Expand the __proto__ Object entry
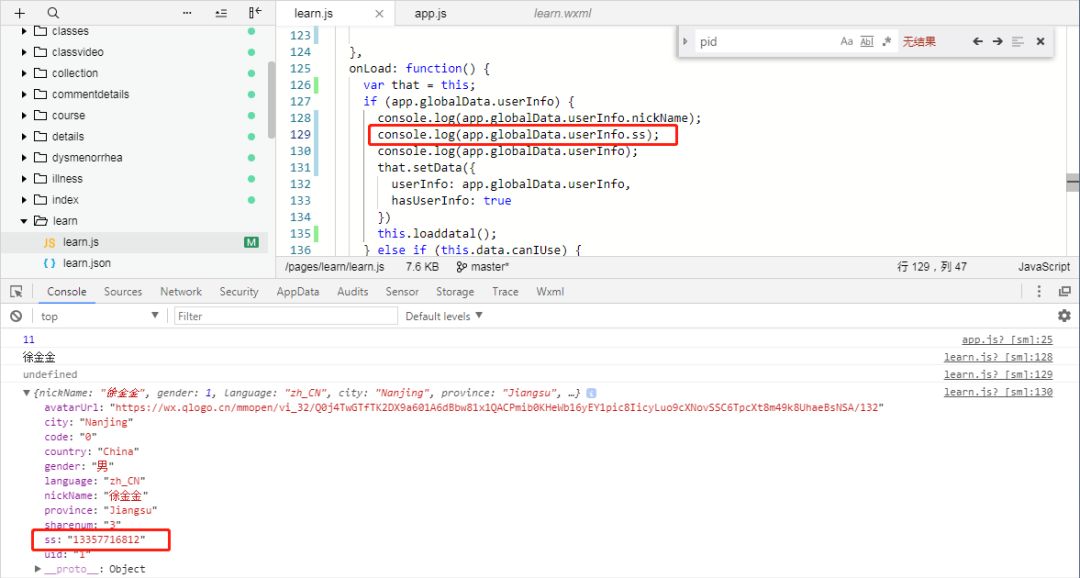This screenshot has width=1080, height=578. 39,569
